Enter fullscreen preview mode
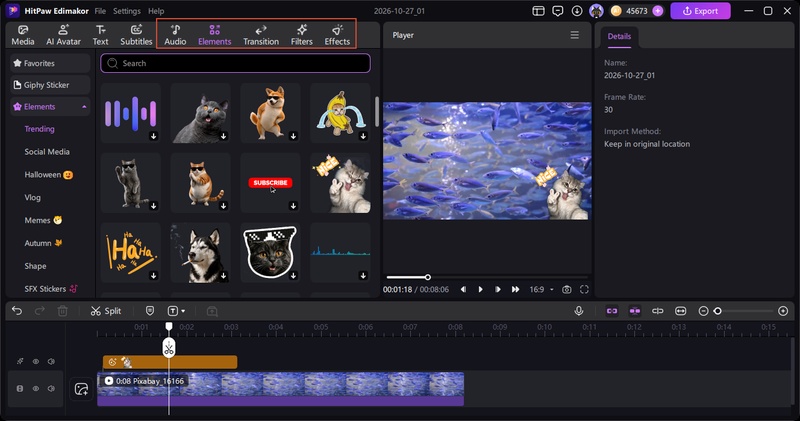Image resolution: width=800 pixels, height=421 pixels. [584, 289]
